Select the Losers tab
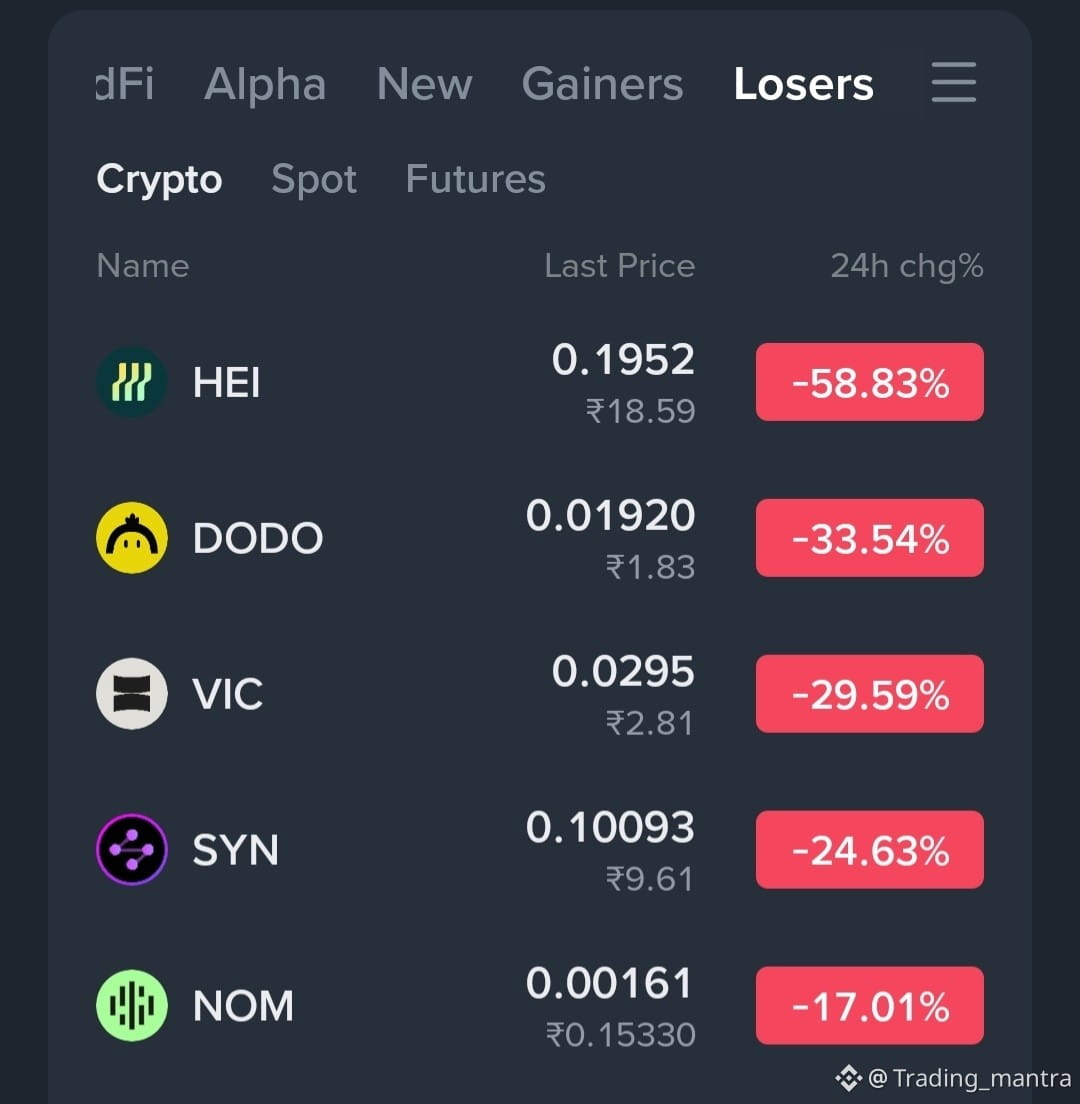Screen dimensions: 1080x1104 tap(803, 84)
